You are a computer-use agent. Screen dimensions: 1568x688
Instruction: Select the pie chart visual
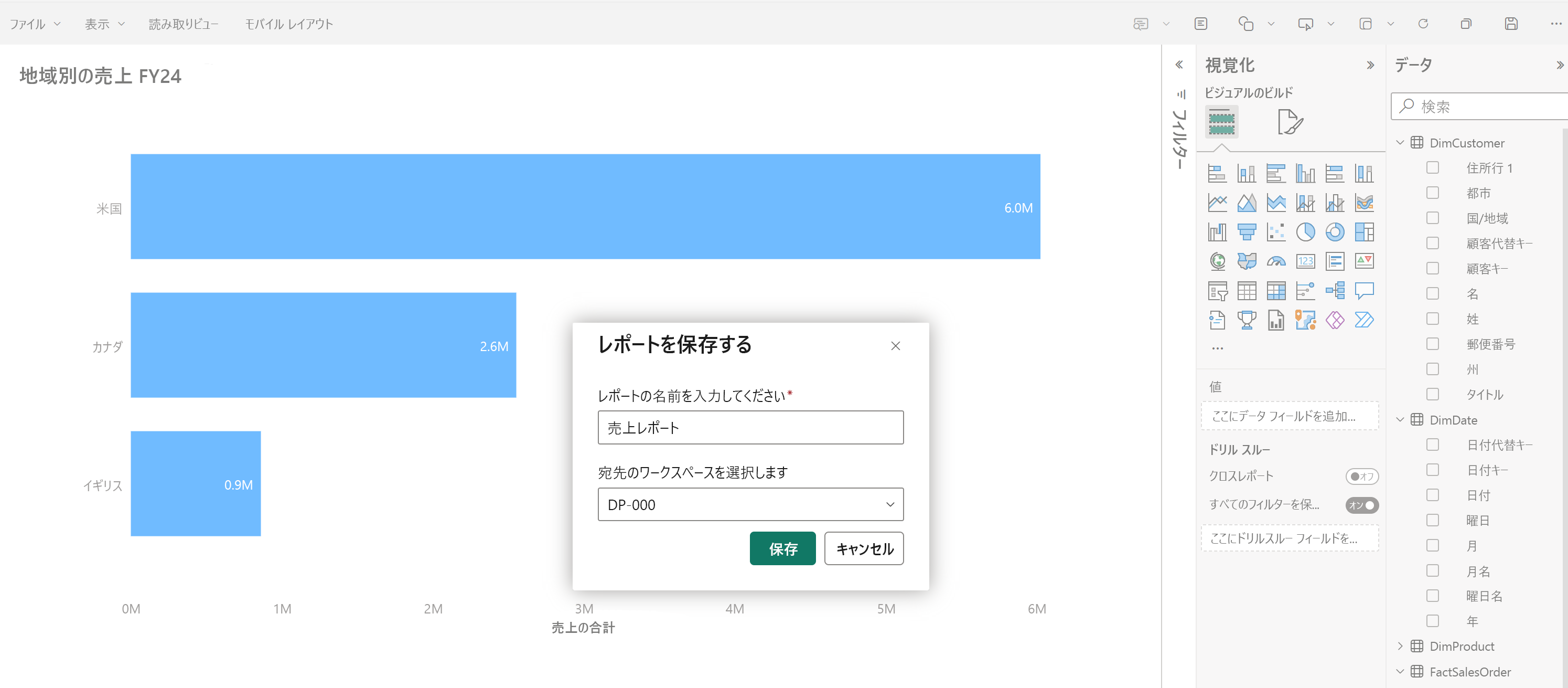pyautogui.click(x=1305, y=231)
